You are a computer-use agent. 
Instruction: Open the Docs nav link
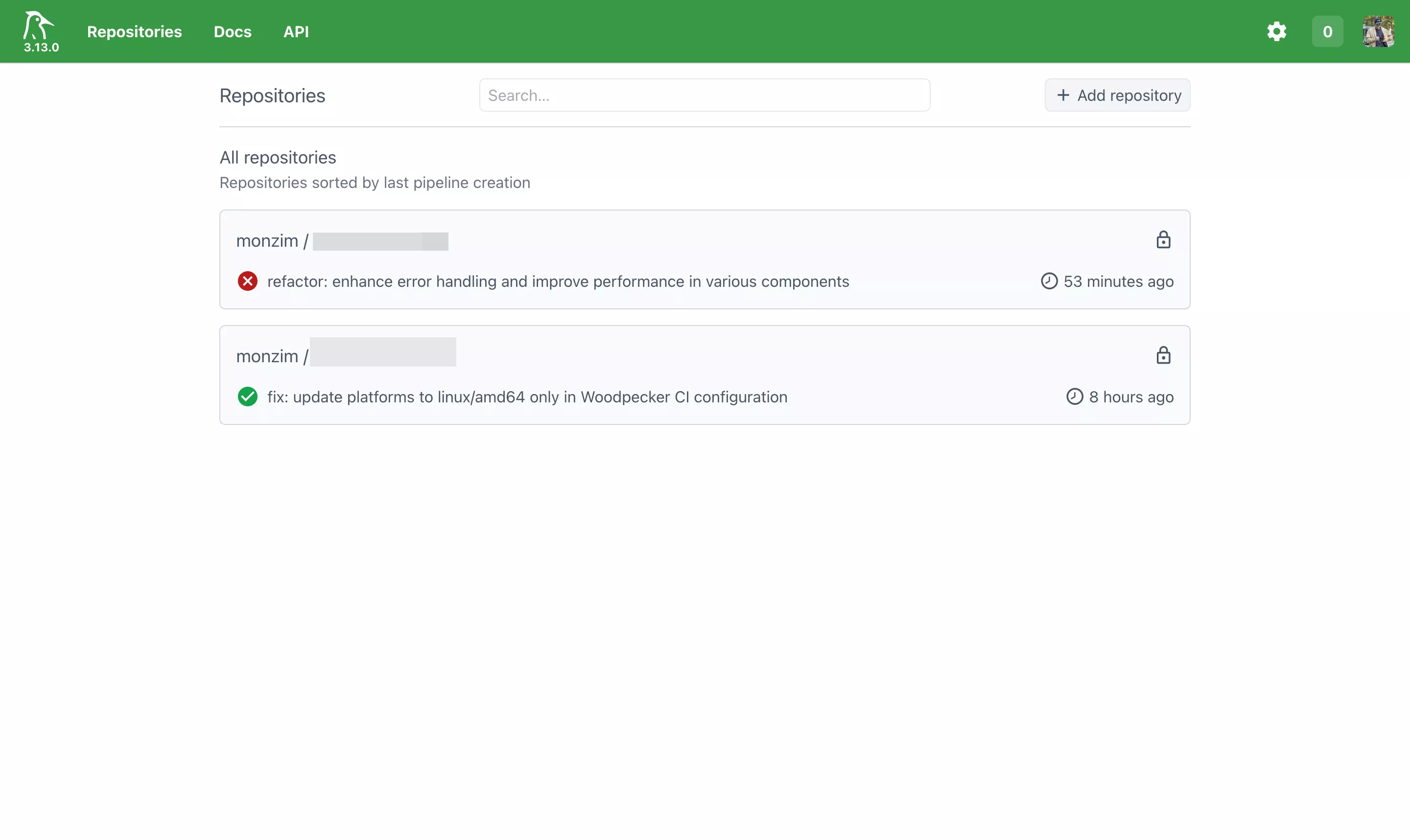tap(232, 32)
